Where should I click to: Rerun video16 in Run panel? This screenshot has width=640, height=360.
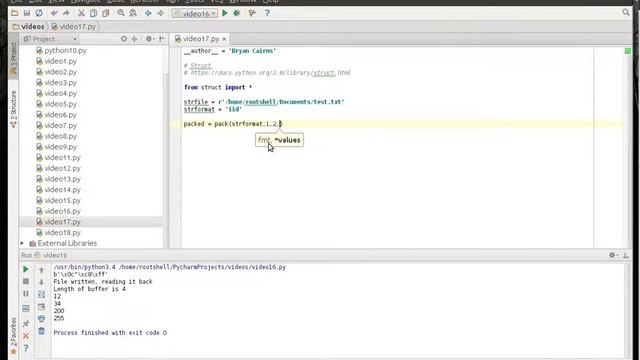(26, 269)
